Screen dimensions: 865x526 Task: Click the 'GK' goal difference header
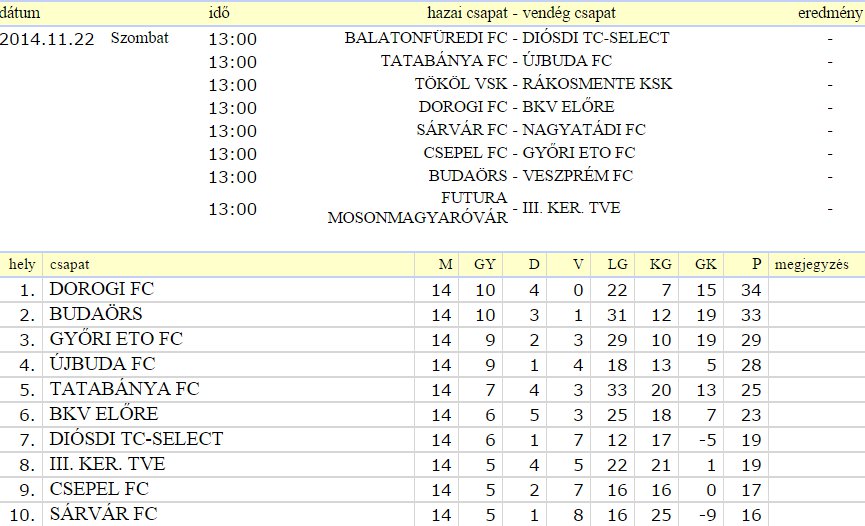[706, 264]
